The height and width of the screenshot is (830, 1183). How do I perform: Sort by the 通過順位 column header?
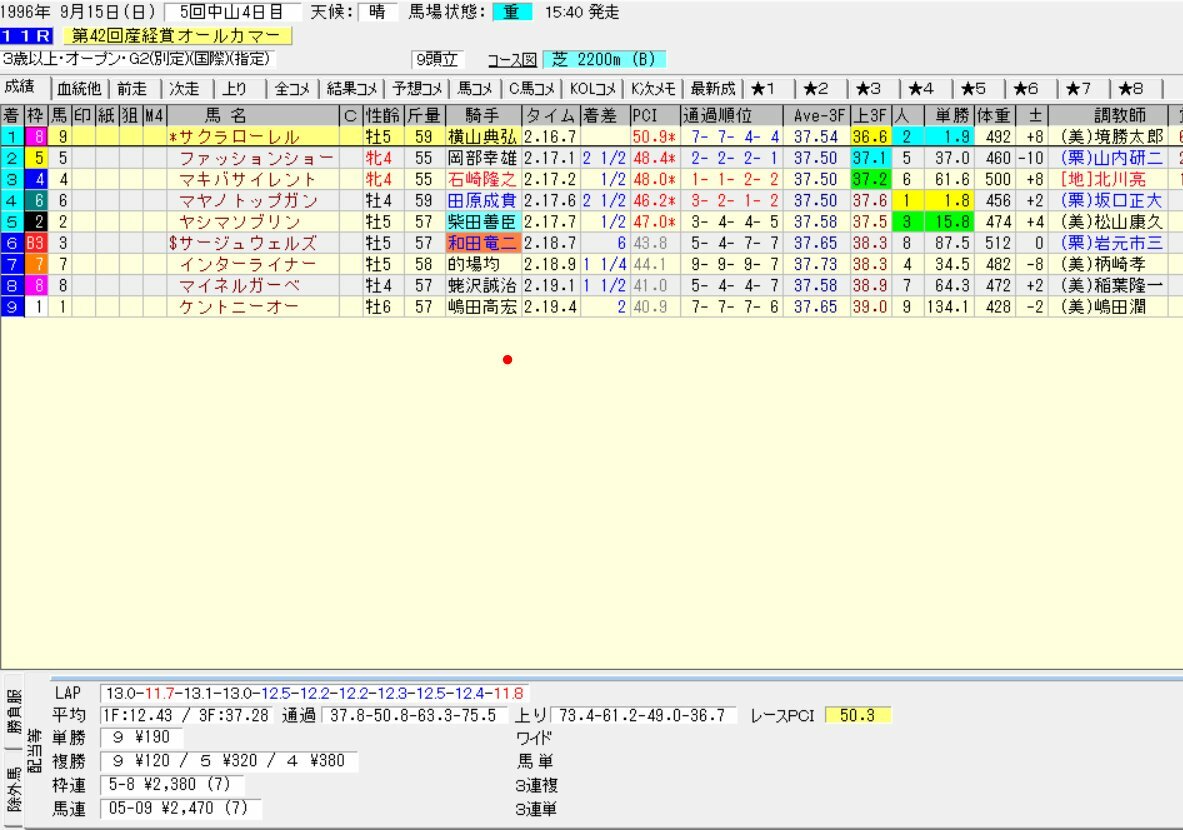coord(732,115)
